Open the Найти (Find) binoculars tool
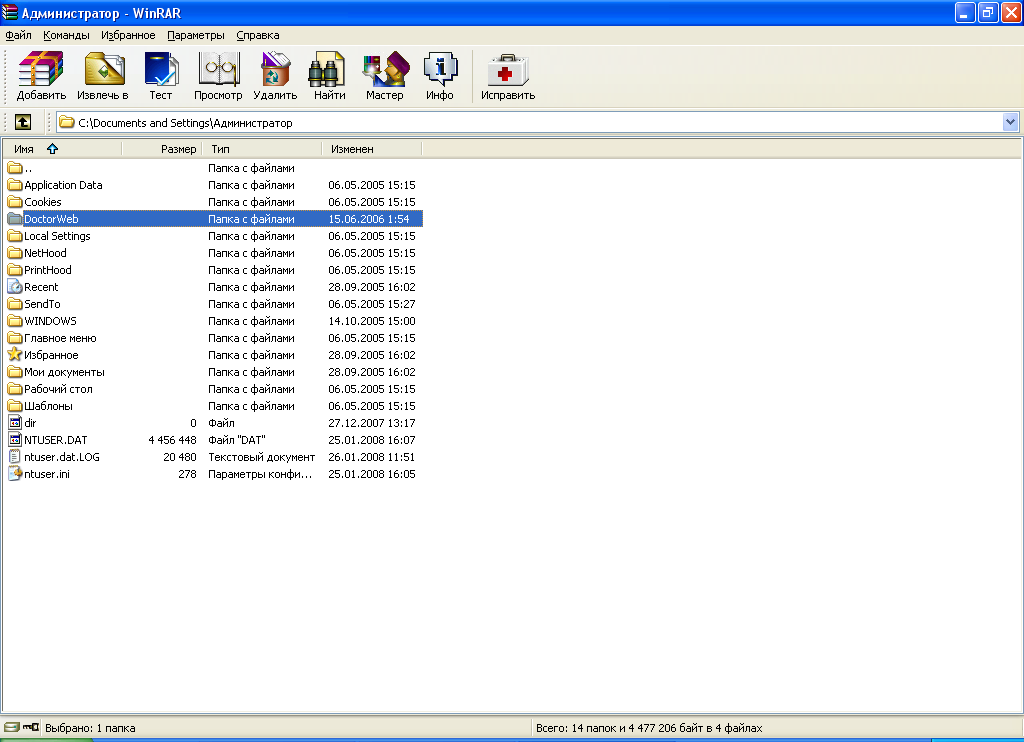The height and width of the screenshot is (742, 1024). [328, 69]
